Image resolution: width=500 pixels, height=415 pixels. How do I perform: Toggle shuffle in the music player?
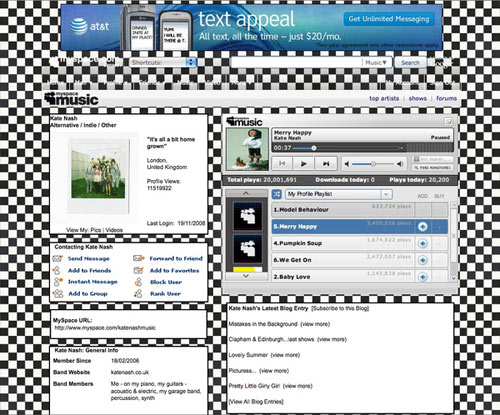point(276,194)
